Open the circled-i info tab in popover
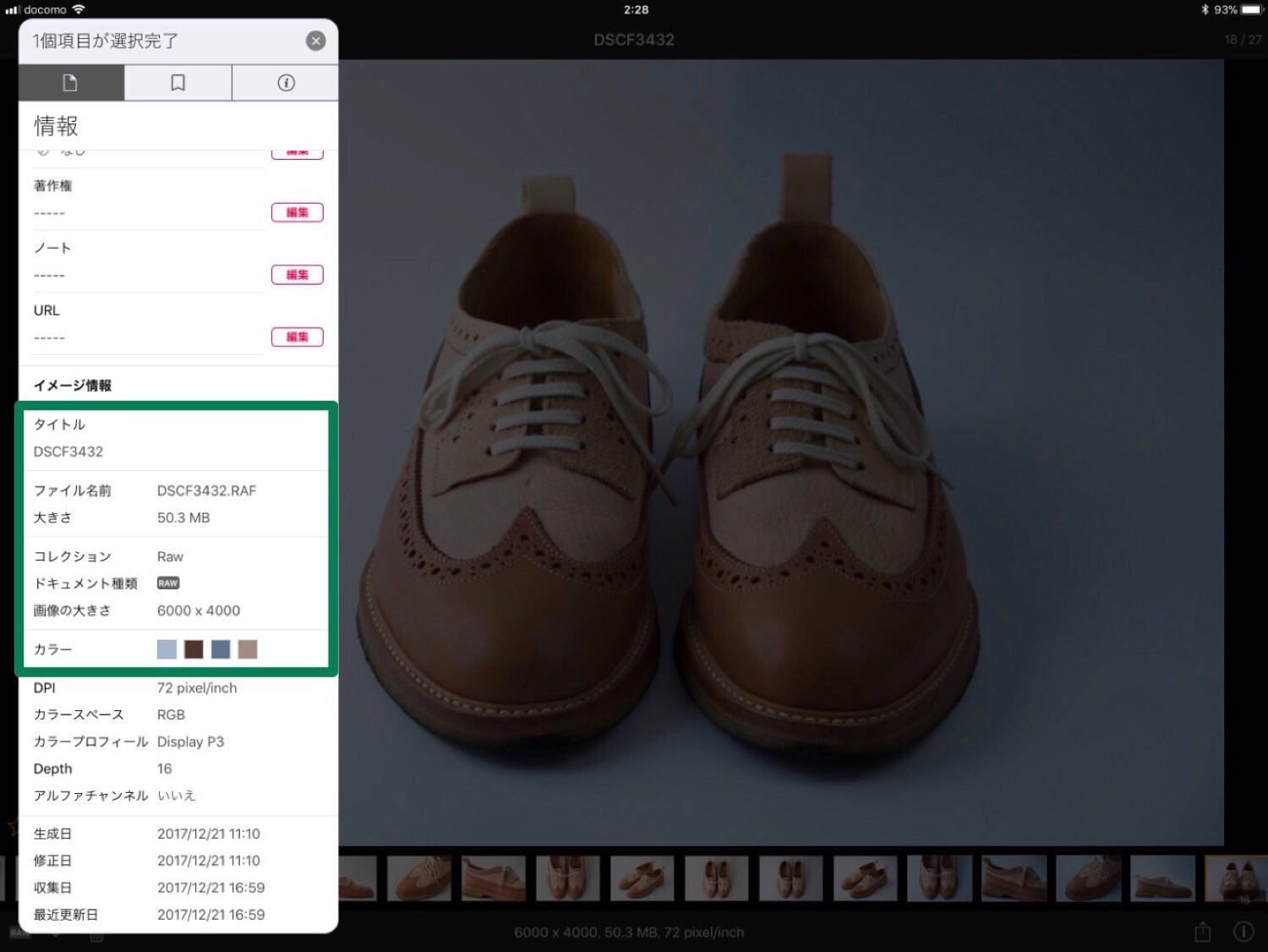 tap(286, 83)
